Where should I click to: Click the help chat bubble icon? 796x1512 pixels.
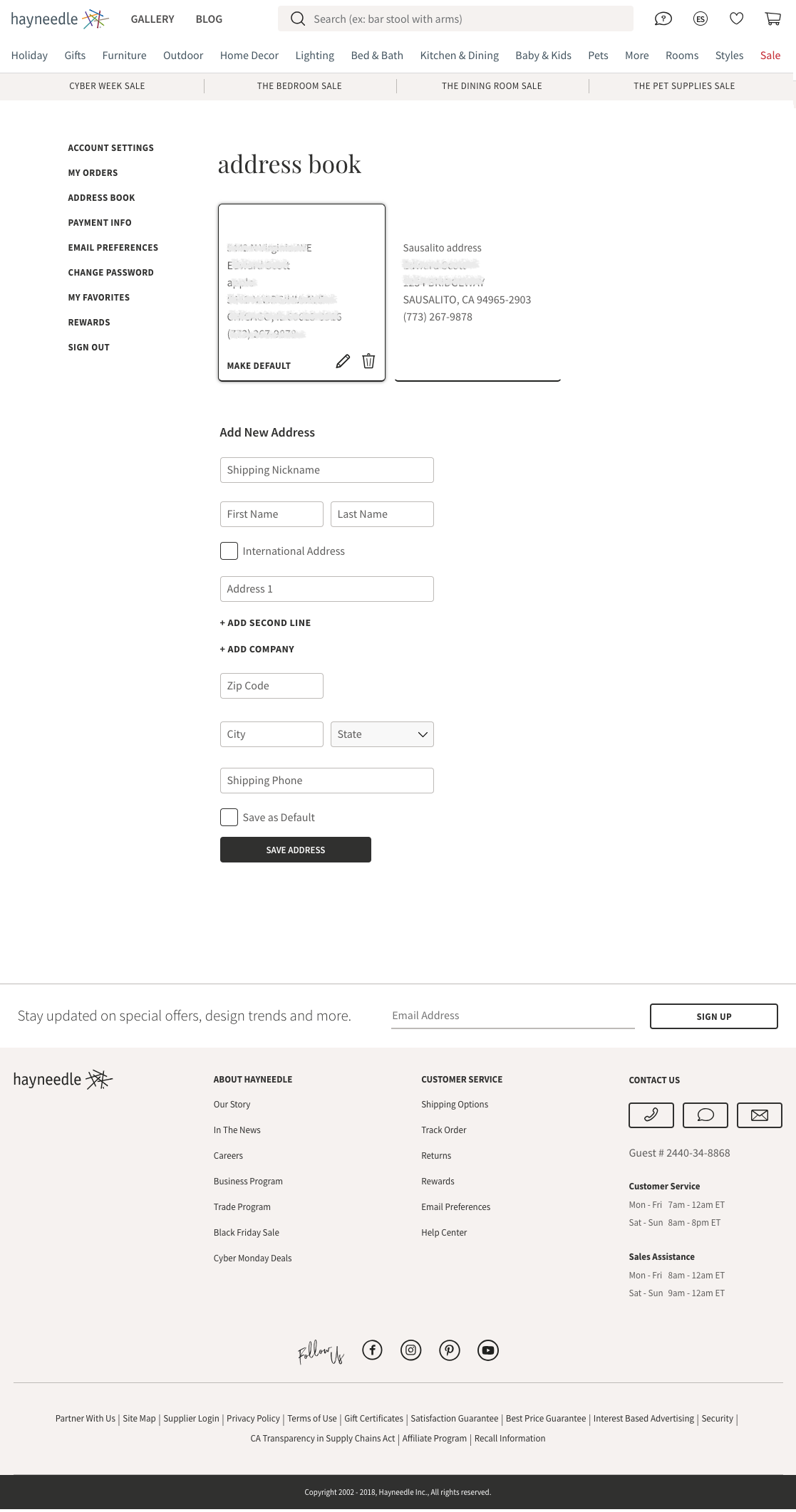[663, 19]
